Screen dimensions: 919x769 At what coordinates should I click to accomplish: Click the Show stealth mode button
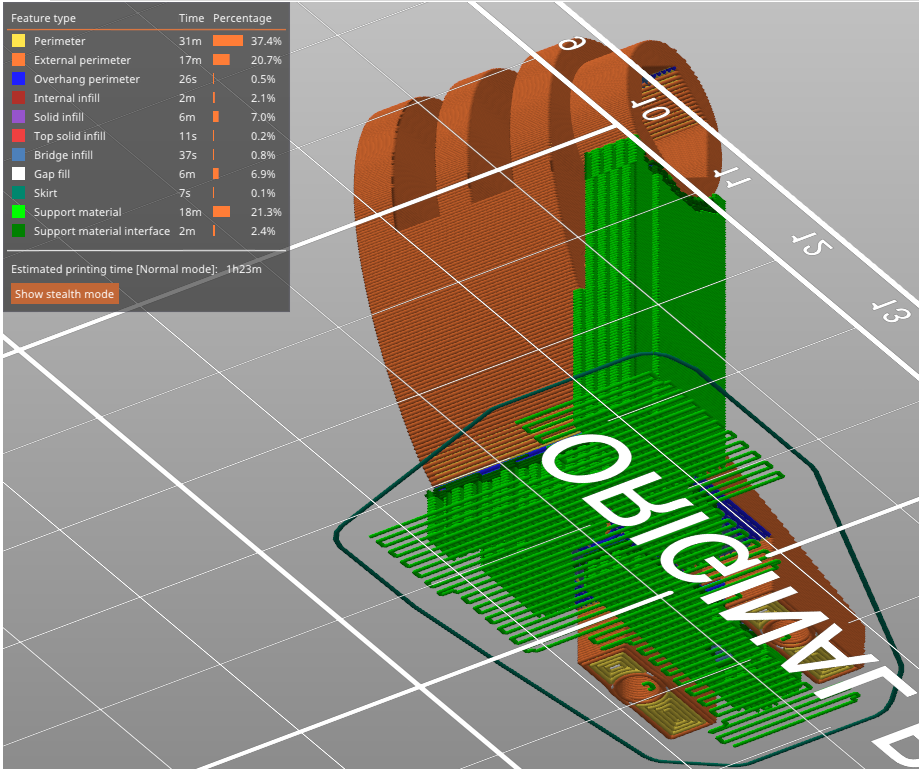click(64, 294)
